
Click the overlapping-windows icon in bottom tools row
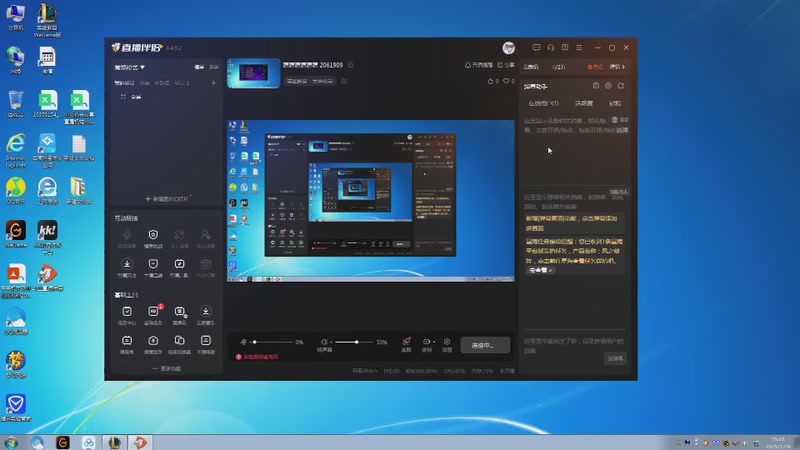tap(180, 340)
